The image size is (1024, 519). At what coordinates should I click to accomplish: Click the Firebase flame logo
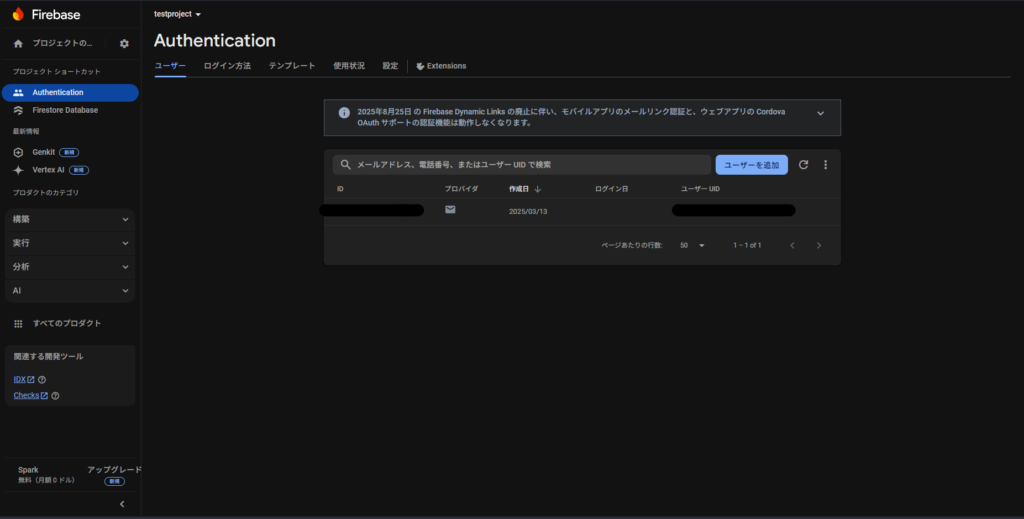click(x=18, y=14)
